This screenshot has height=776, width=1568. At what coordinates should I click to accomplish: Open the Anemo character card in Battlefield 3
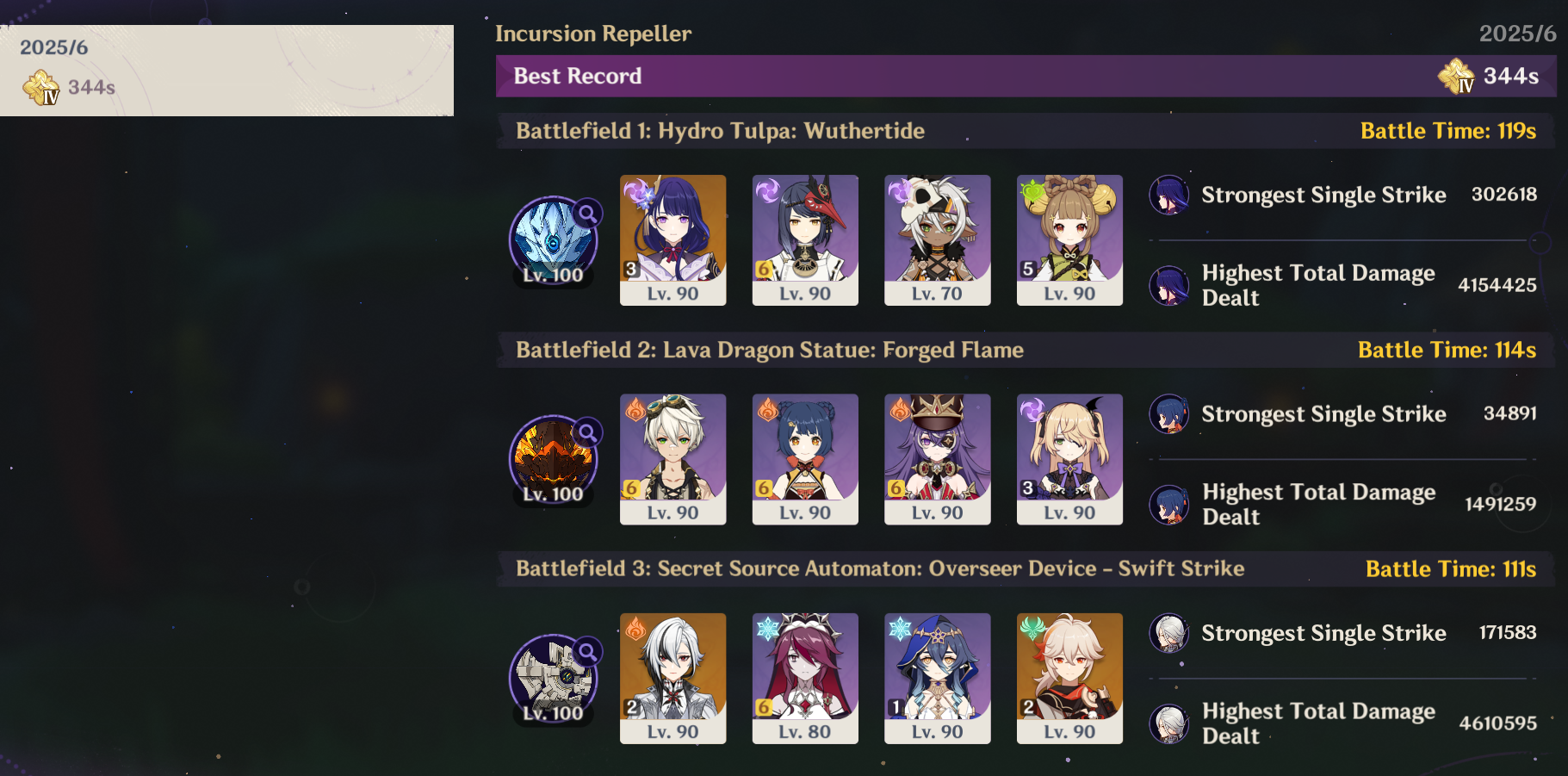1069,679
